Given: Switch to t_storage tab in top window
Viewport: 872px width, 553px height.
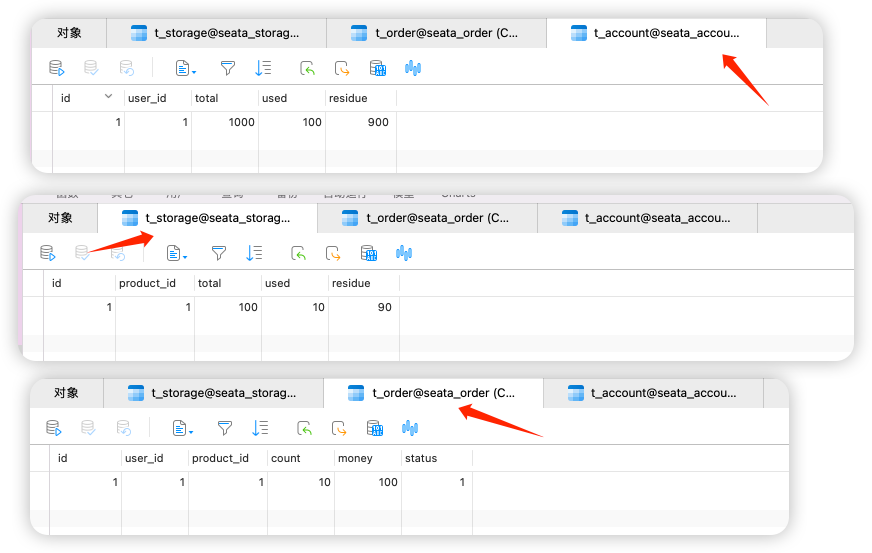Looking at the screenshot, I should pos(216,33).
